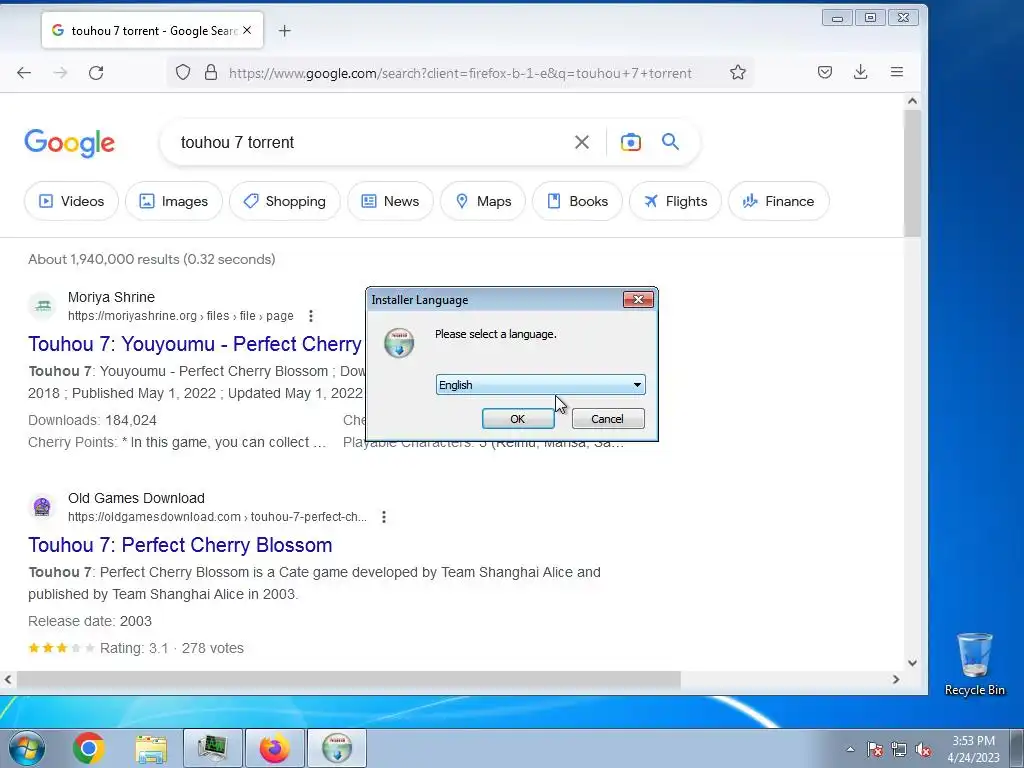Open Touhou 7: Youyoumu result link
The height and width of the screenshot is (768, 1024).
195,344
